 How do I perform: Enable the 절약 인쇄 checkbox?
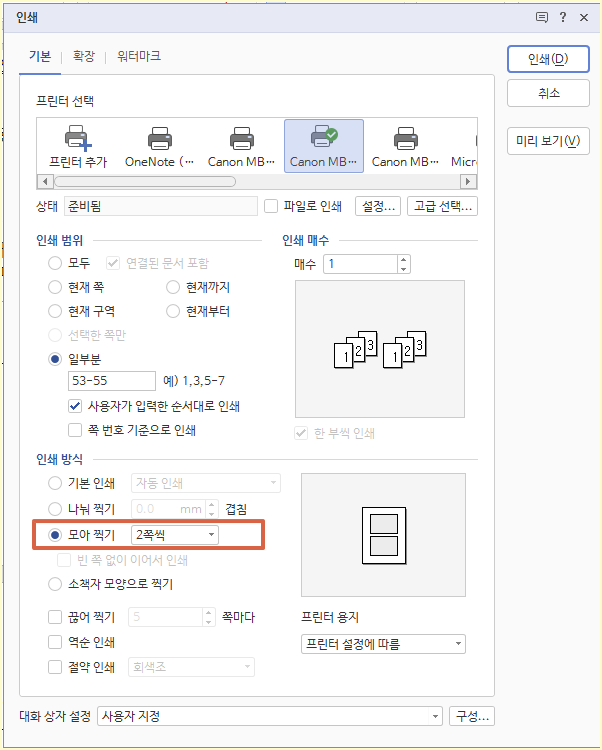55,667
